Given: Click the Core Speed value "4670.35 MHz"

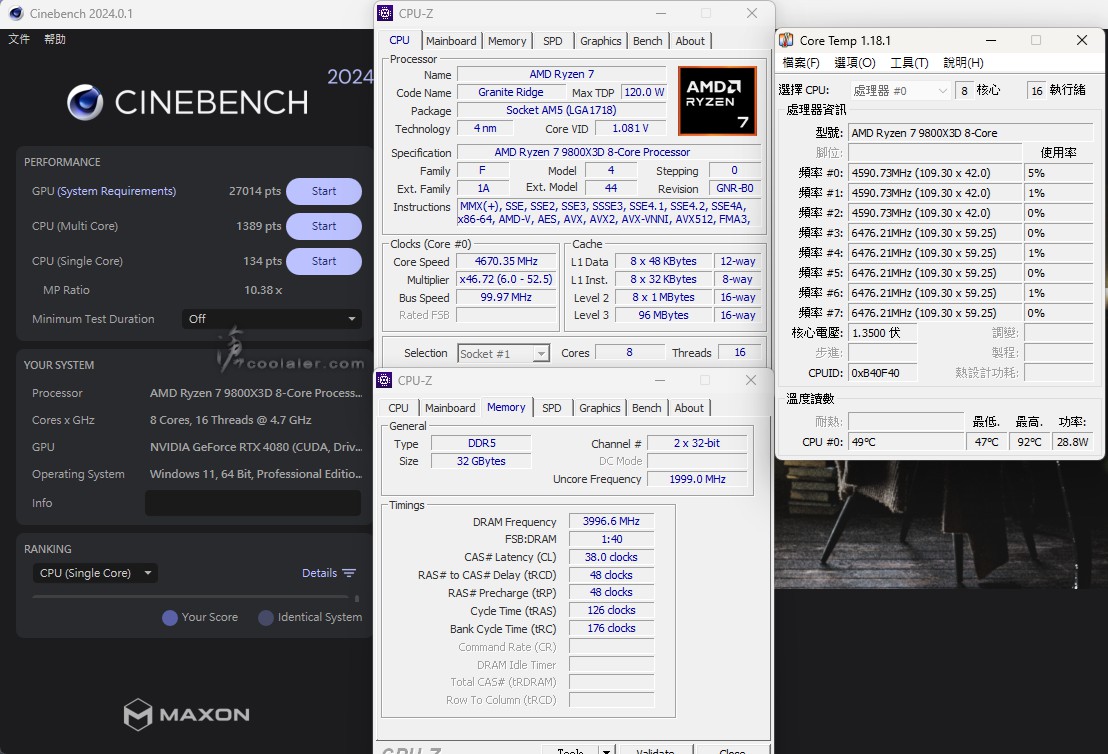Looking at the screenshot, I should tap(506, 261).
